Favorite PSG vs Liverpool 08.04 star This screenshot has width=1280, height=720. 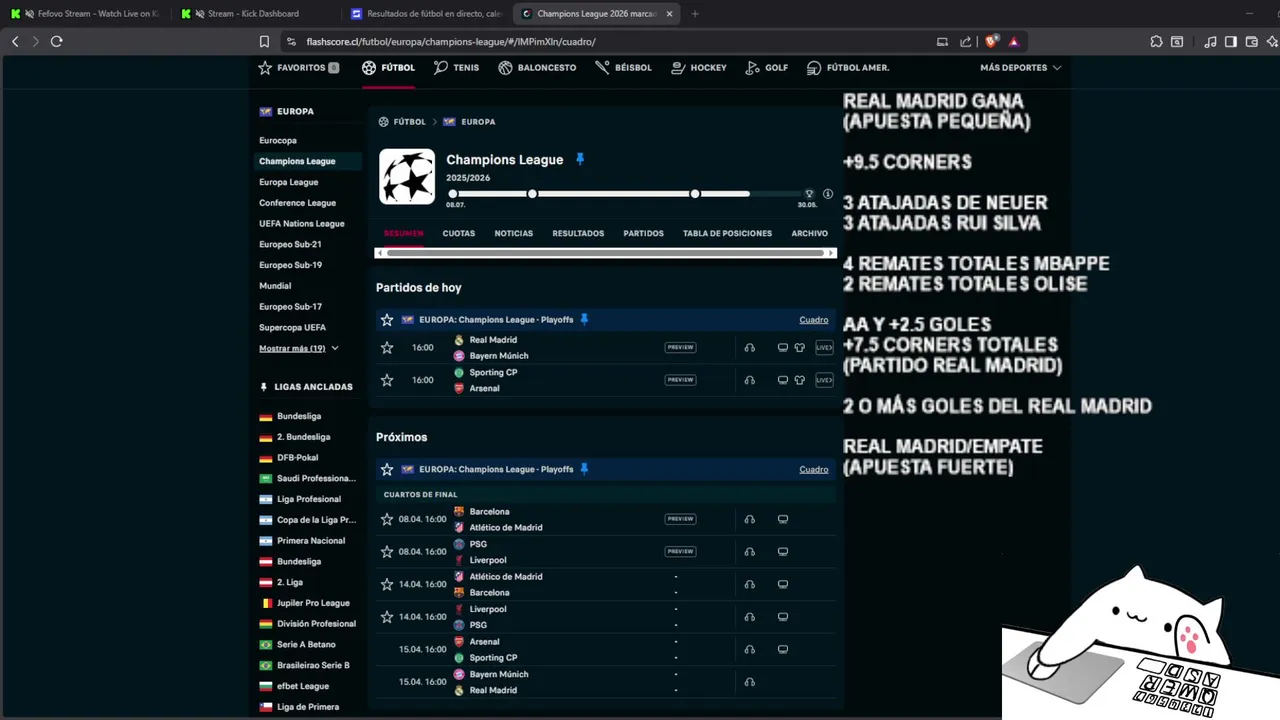coord(387,552)
